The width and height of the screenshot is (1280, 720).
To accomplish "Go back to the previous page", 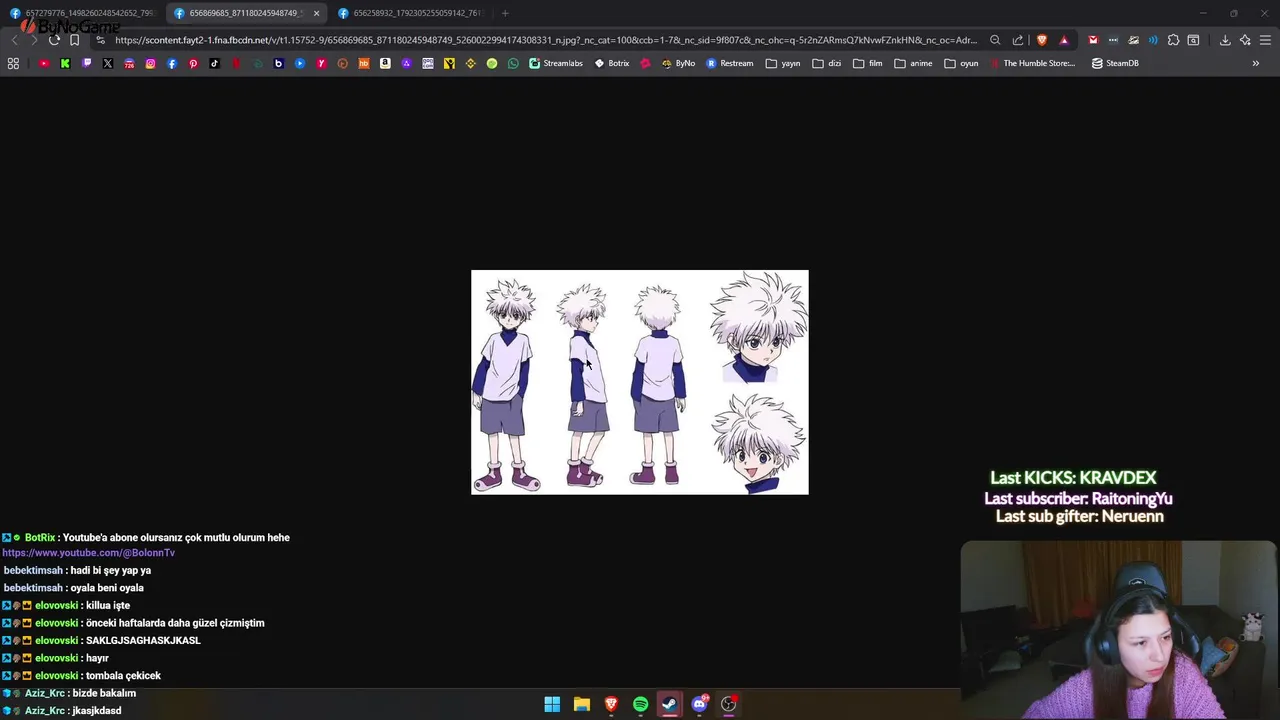I will pyautogui.click(x=14, y=40).
